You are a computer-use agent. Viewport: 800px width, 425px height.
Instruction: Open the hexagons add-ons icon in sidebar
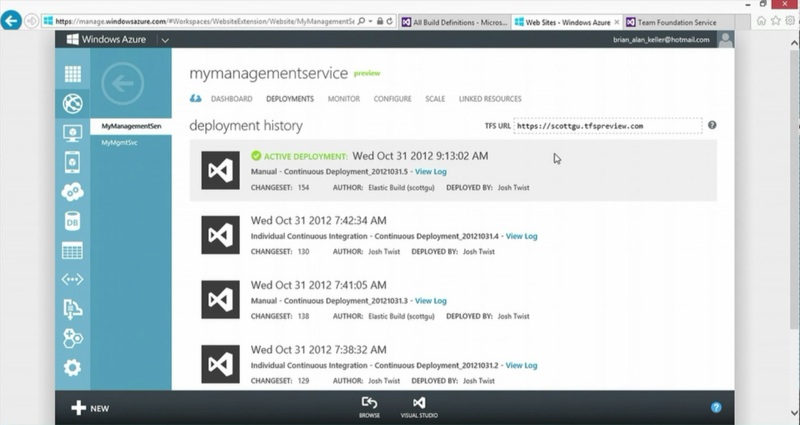[72, 338]
